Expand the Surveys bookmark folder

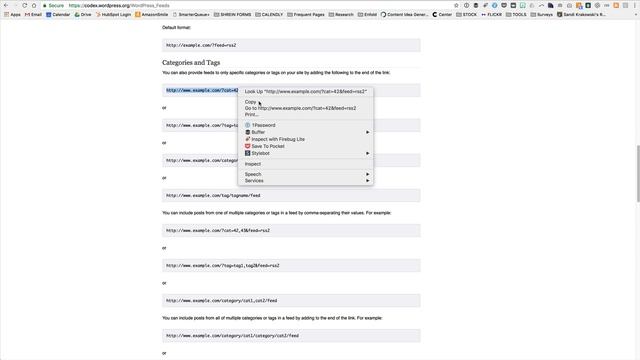[541, 14]
